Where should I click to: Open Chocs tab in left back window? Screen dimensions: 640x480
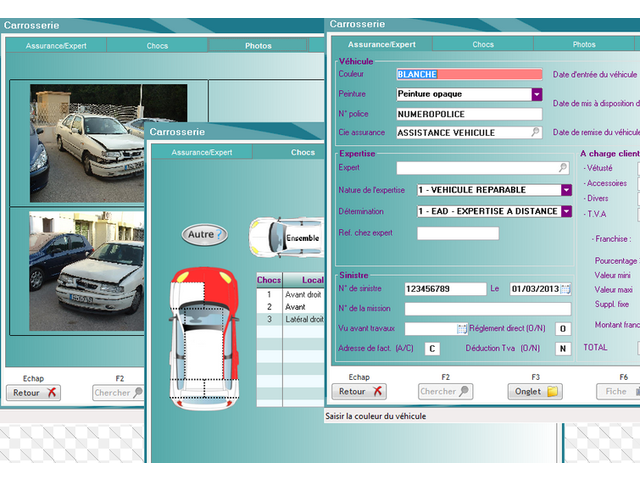pos(157,46)
